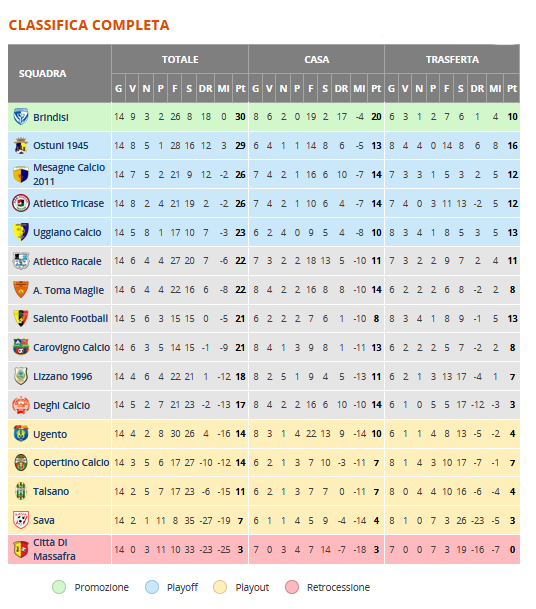Click the green Promozione legend swatch

click(x=59, y=587)
